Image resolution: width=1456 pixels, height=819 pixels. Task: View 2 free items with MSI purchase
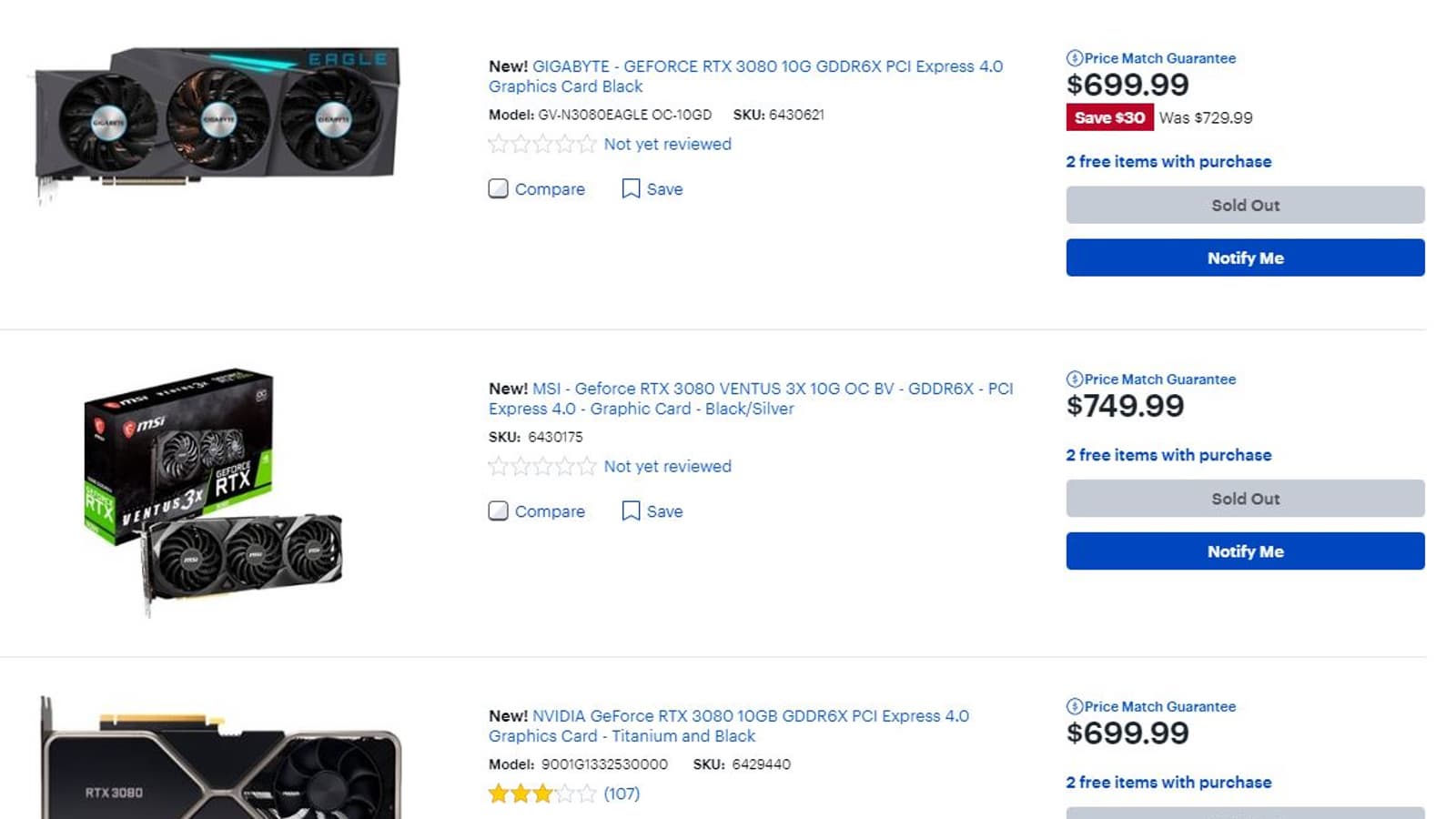point(1168,455)
